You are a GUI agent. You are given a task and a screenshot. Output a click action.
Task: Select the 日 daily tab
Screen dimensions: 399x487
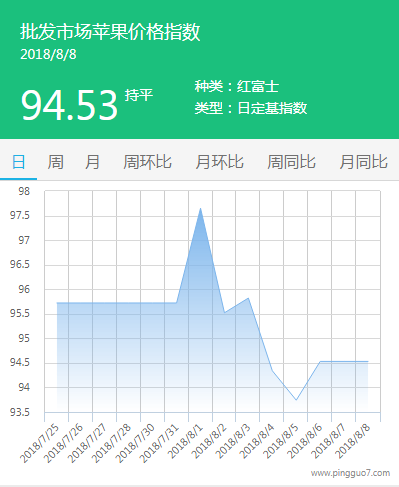(18, 162)
